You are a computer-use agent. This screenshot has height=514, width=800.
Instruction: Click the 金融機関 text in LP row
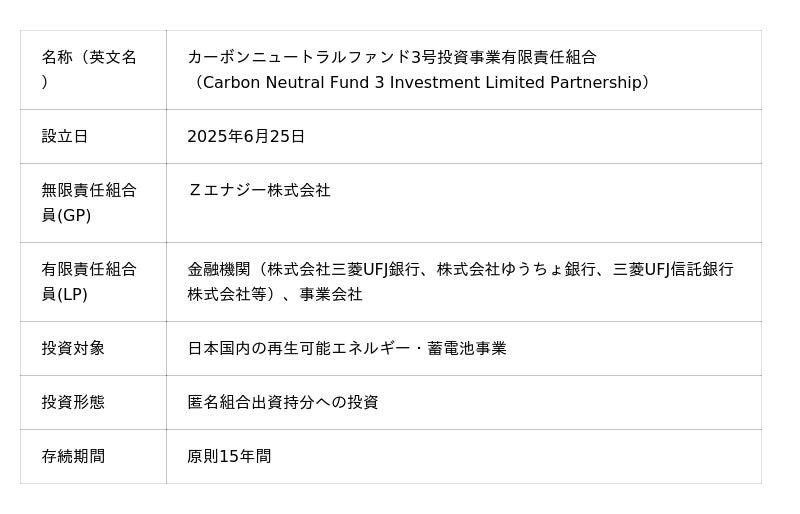(x=219, y=269)
